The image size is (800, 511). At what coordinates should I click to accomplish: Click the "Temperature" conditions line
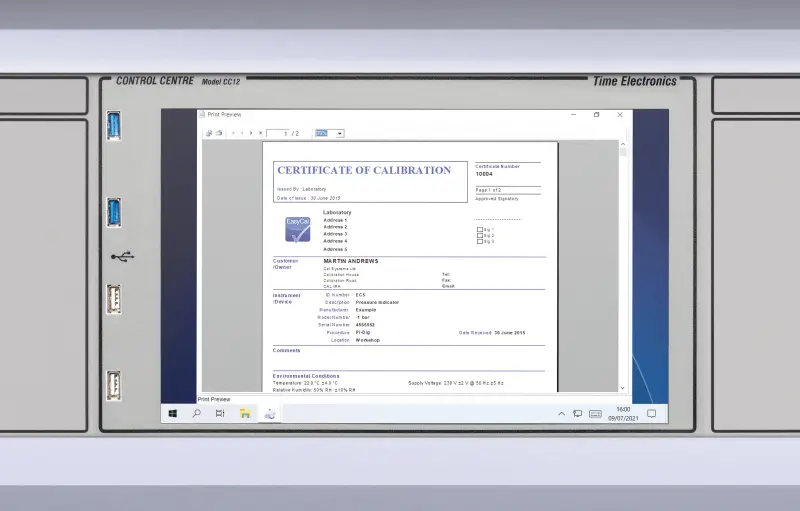tap(305, 383)
